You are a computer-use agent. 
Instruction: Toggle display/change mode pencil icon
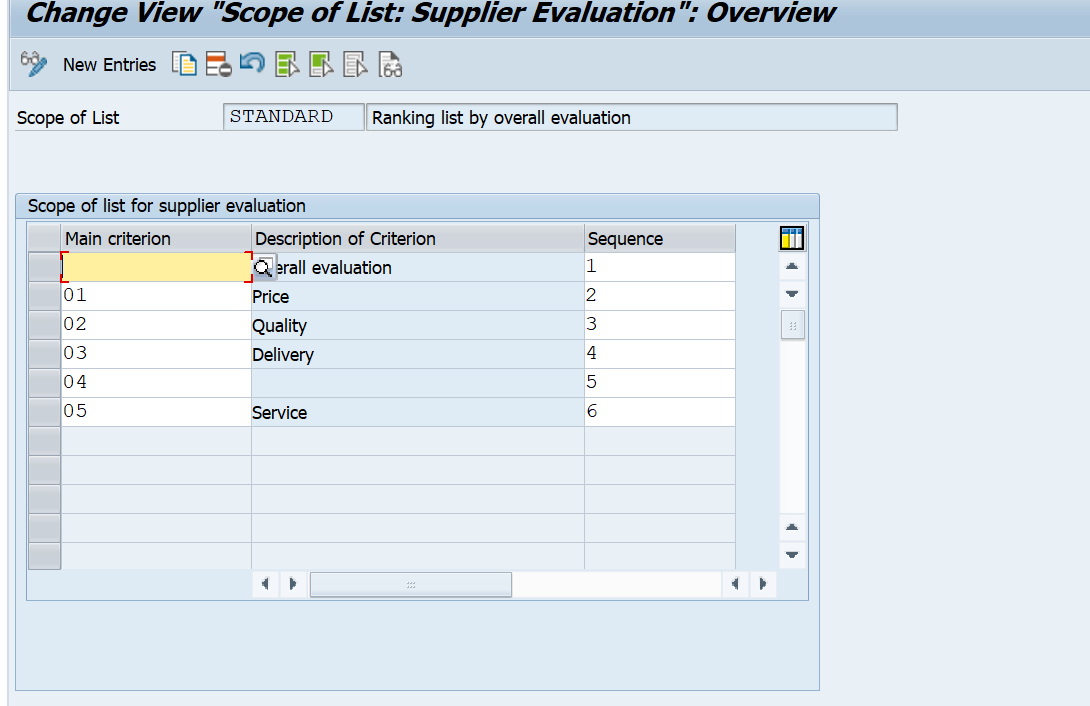[33, 65]
